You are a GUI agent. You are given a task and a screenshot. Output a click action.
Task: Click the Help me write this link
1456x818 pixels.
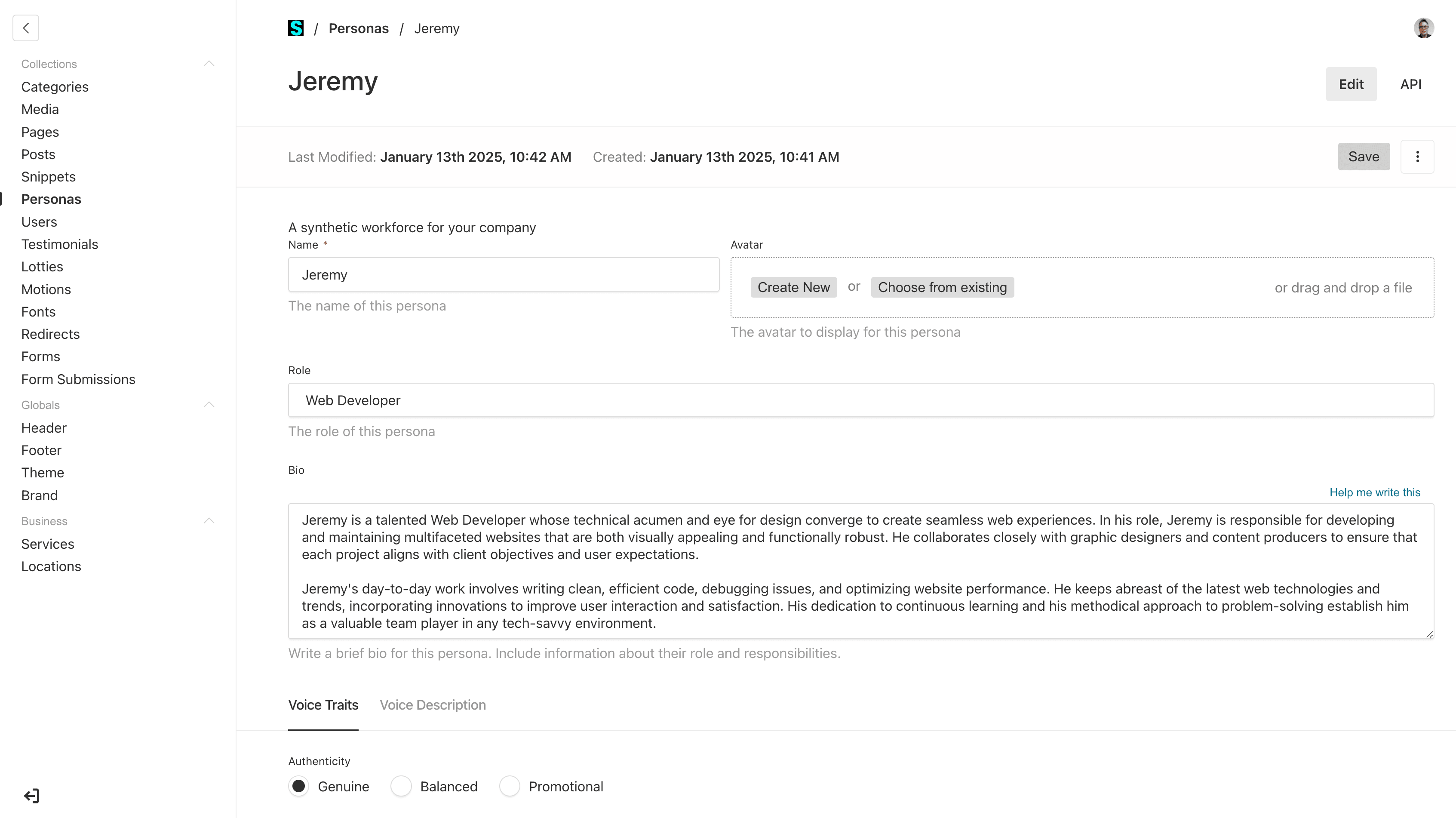pos(1374,492)
